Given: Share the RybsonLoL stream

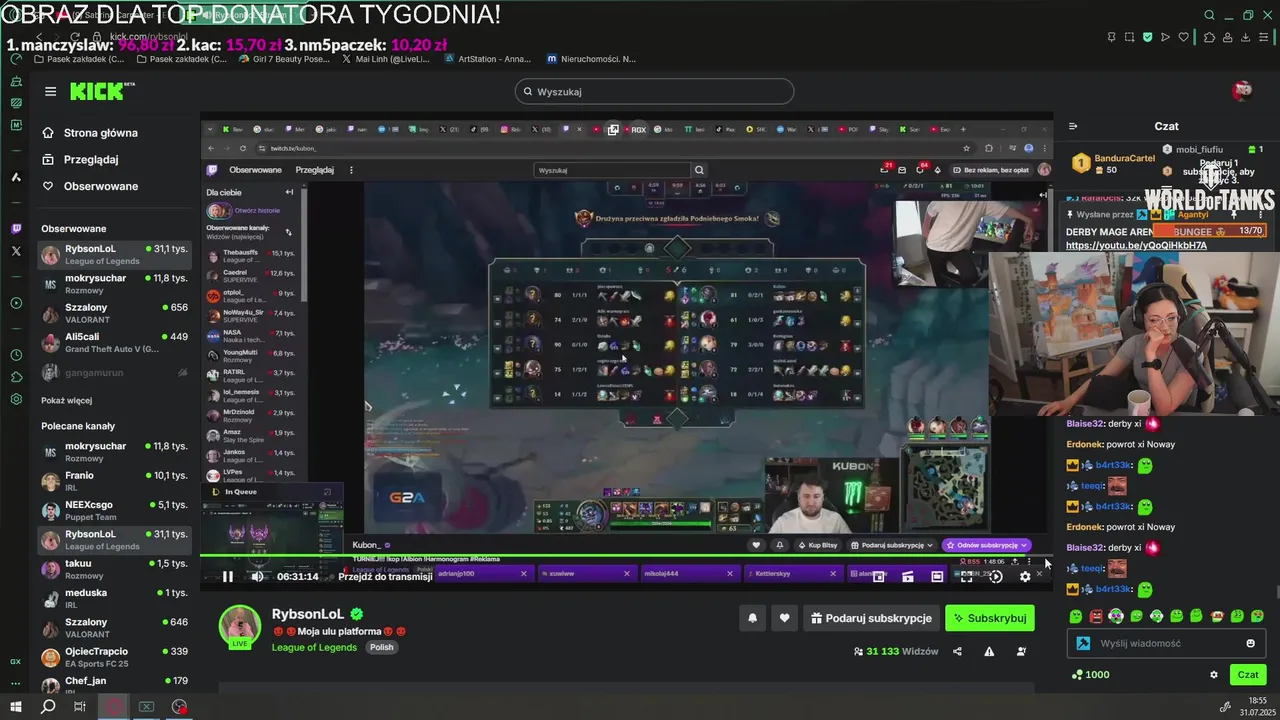Looking at the screenshot, I should click(957, 651).
